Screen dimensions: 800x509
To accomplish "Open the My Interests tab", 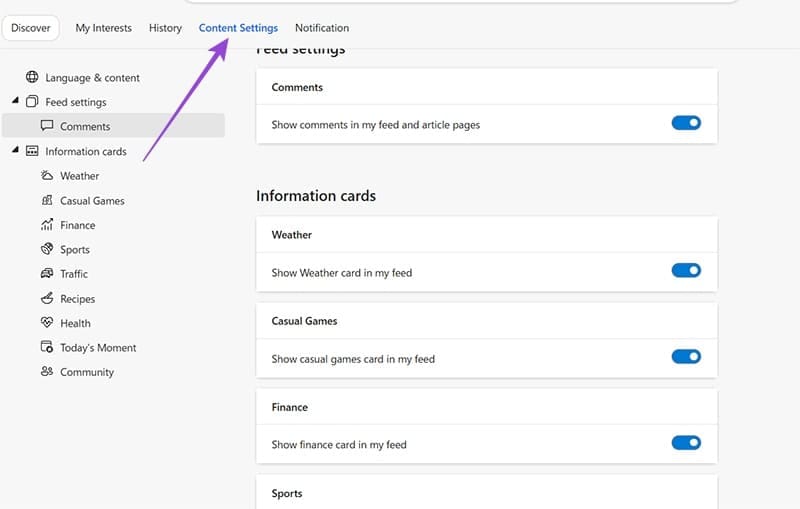I will click(104, 28).
